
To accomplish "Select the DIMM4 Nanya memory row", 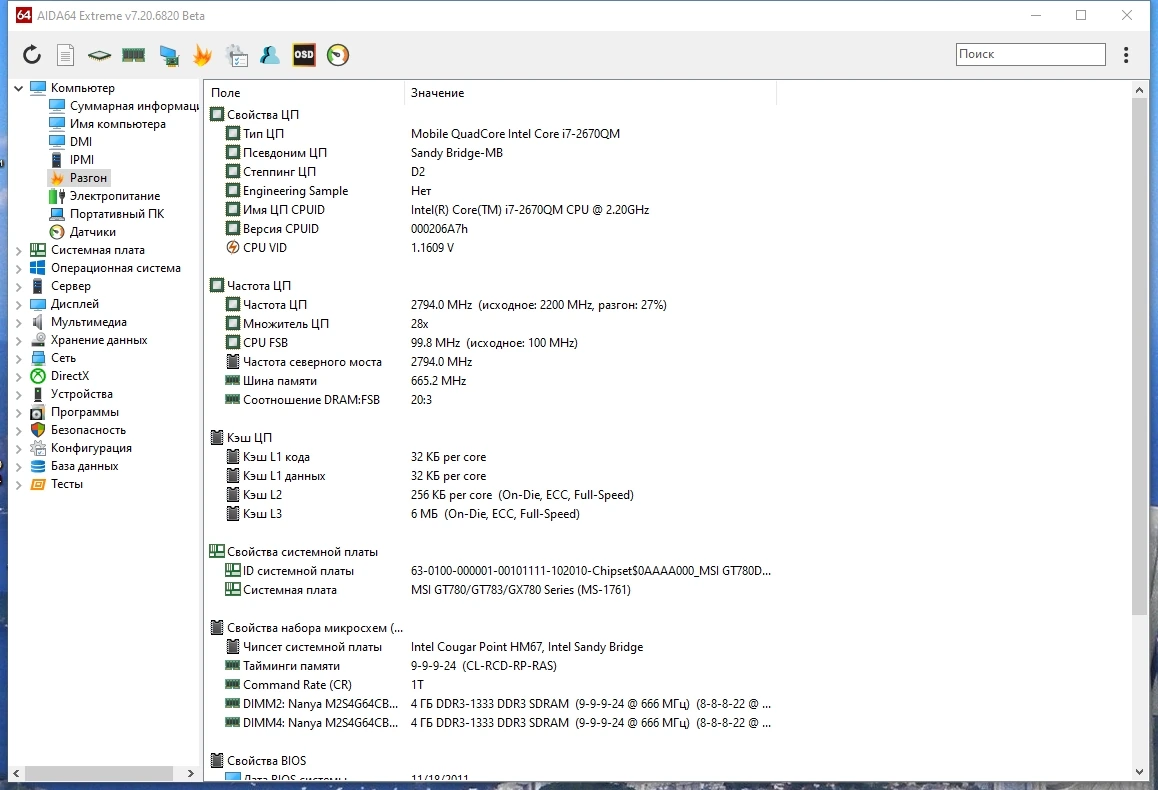I will pos(491,723).
